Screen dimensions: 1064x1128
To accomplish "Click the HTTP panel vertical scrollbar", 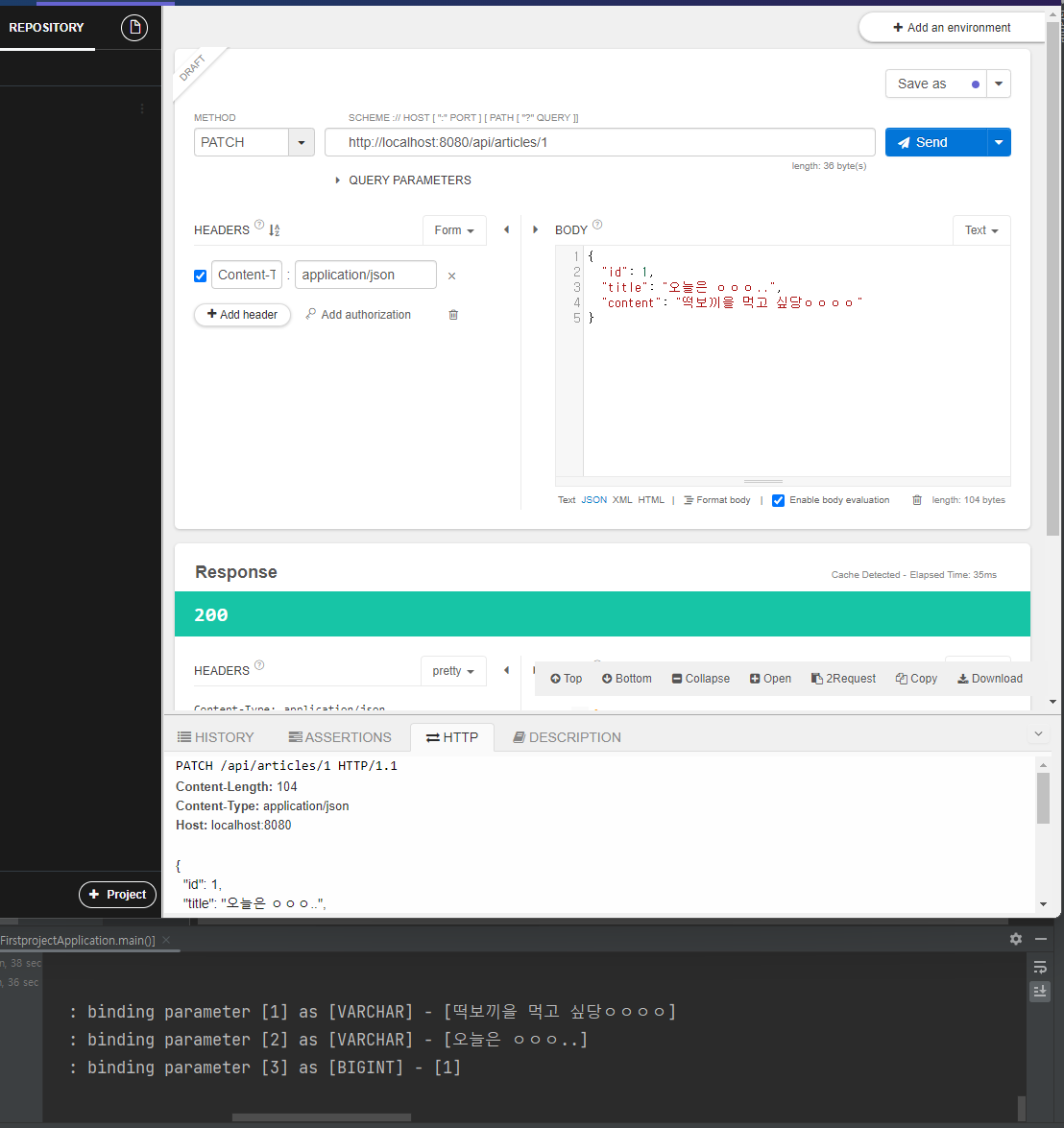I will pos(1043,797).
